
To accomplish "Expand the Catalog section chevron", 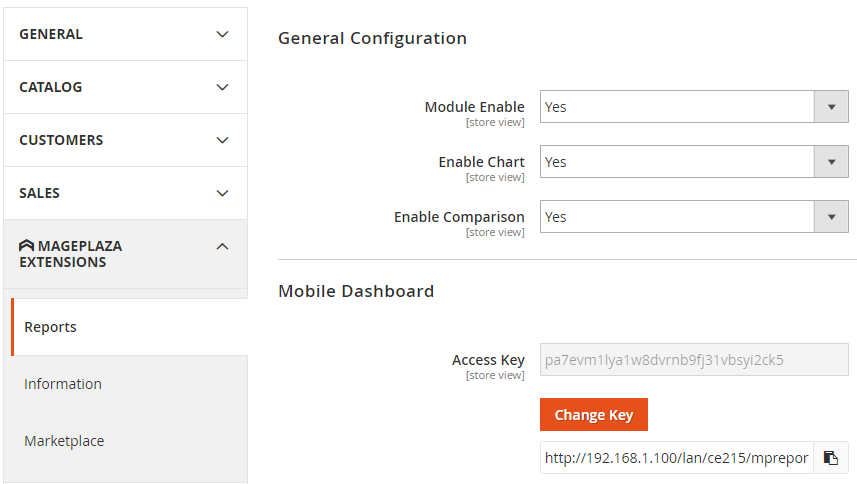I will click(222, 87).
